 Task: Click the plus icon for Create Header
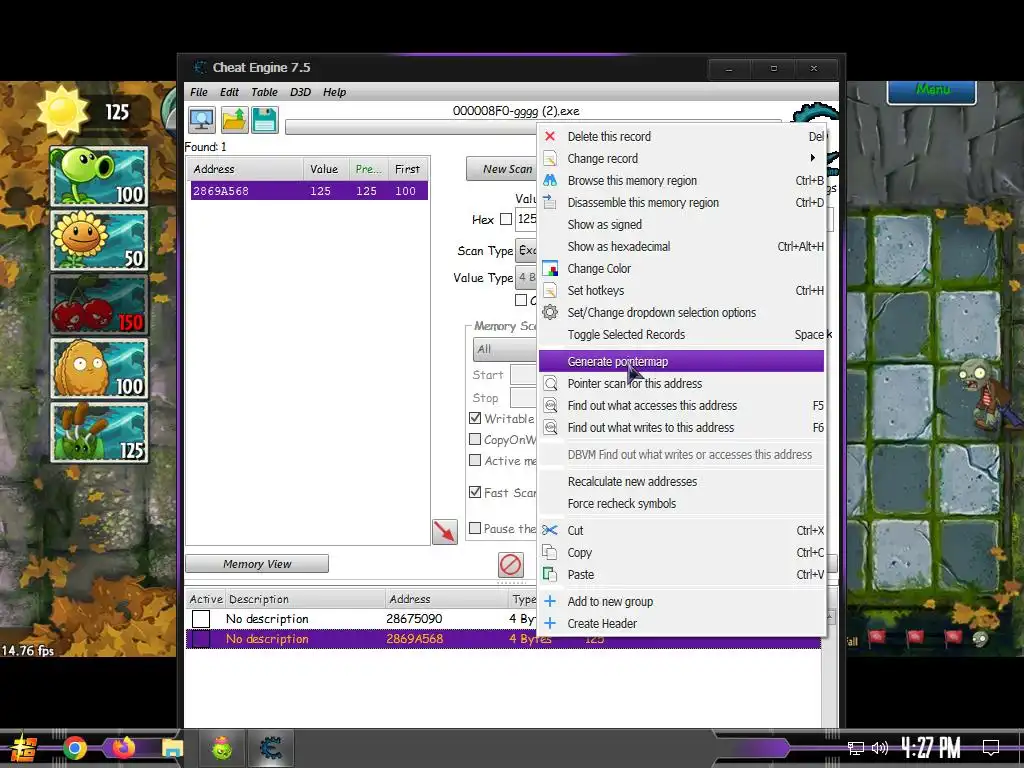[x=550, y=623]
